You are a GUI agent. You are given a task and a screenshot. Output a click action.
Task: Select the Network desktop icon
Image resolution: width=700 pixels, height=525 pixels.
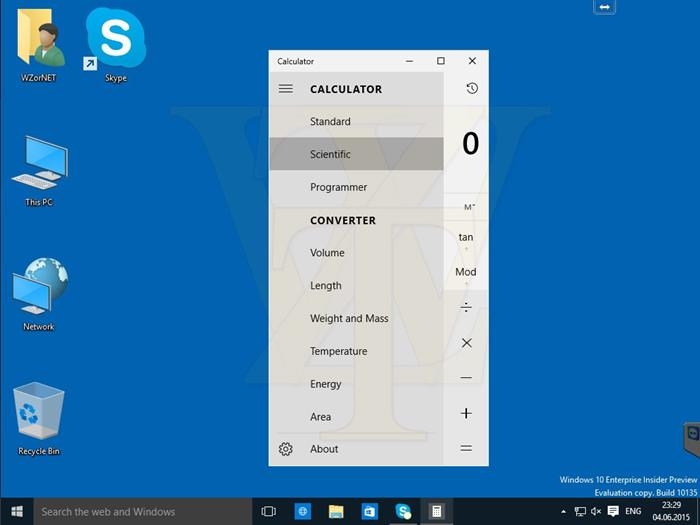coord(39,294)
